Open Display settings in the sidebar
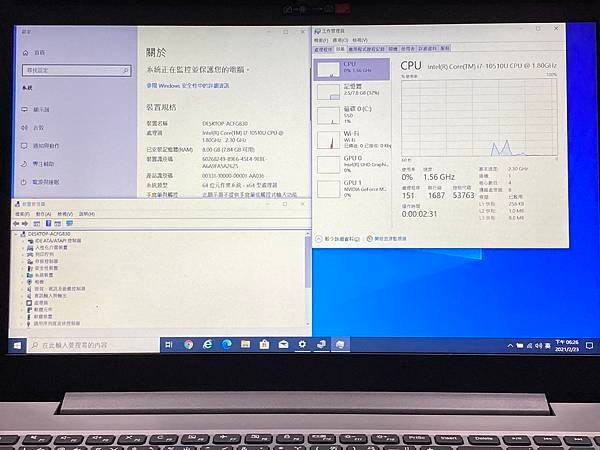Screen dimensions: 600x450 tap(36, 109)
